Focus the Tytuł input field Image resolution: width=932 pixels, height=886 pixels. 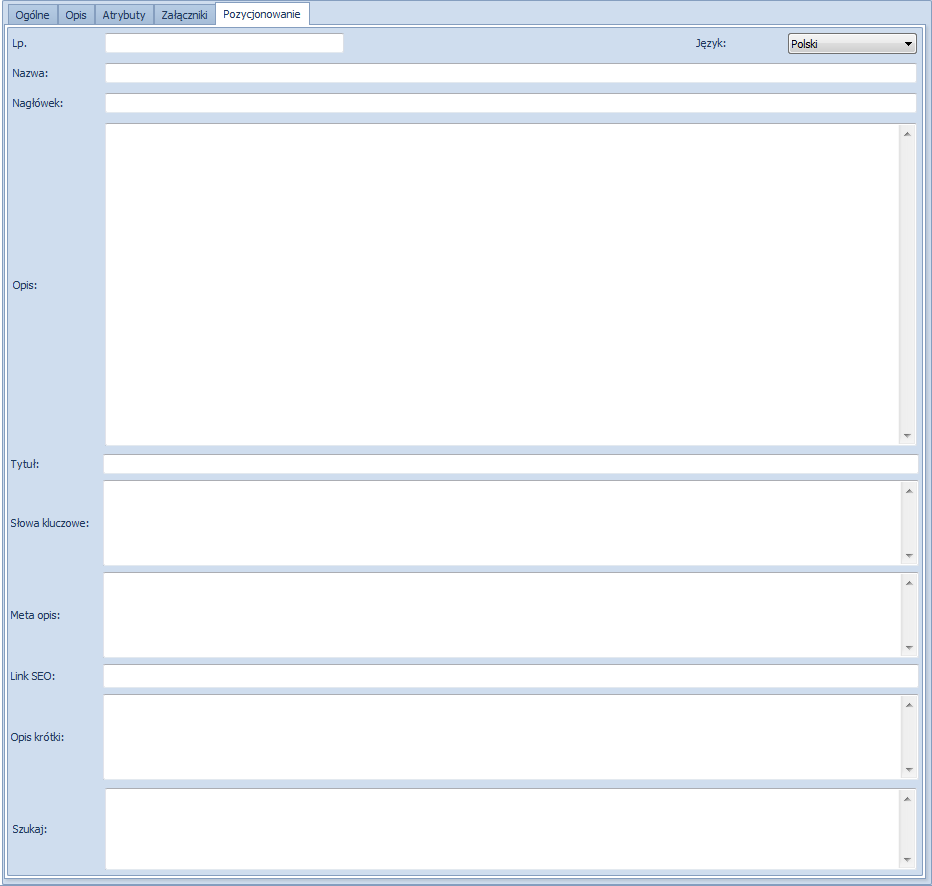click(x=511, y=464)
